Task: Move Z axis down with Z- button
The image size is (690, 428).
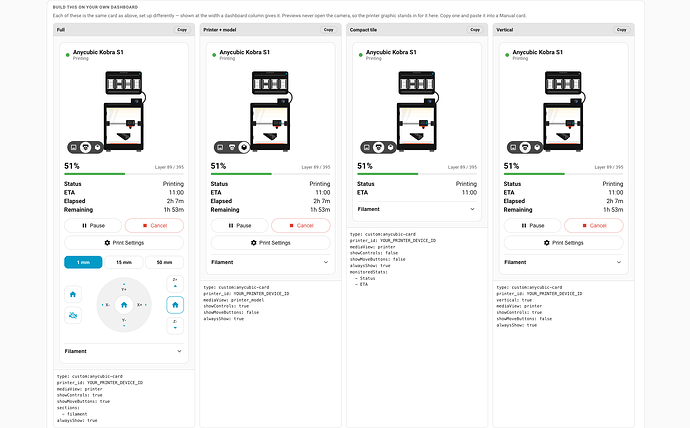Action: point(175,326)
